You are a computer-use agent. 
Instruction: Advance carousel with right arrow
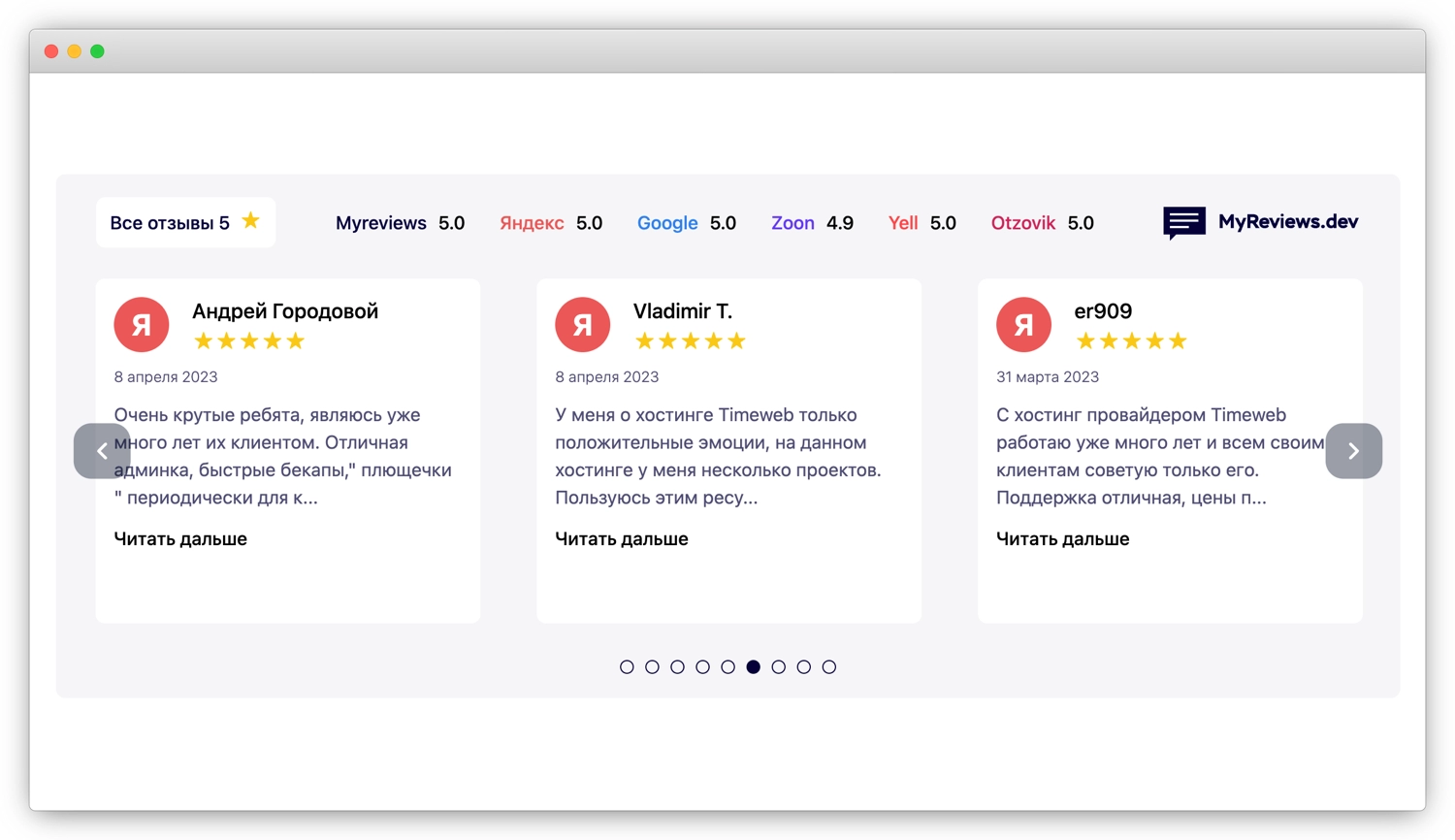pyautogui.click(x=1353, y=451)
